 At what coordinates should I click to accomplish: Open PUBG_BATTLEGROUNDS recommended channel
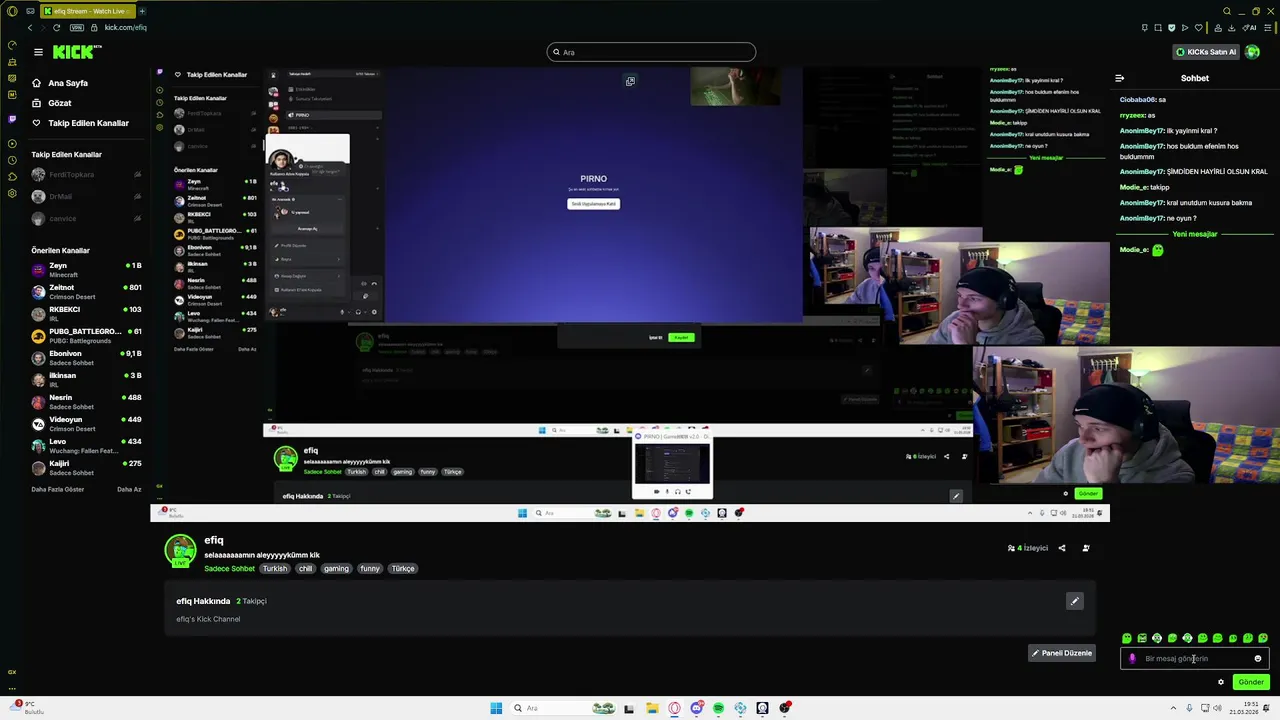pos(85,336)
